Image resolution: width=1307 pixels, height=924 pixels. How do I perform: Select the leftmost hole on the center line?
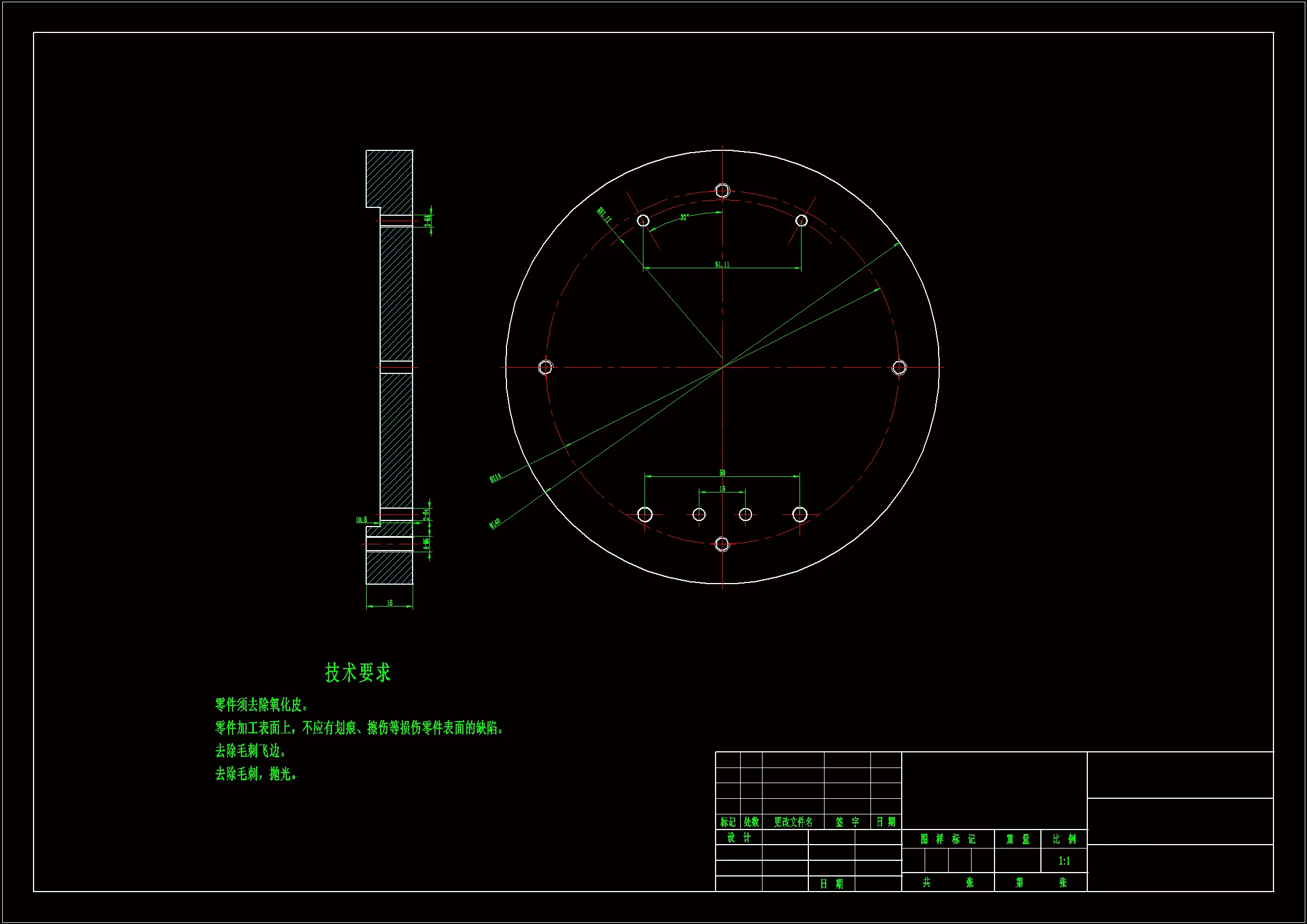(545, 367)
